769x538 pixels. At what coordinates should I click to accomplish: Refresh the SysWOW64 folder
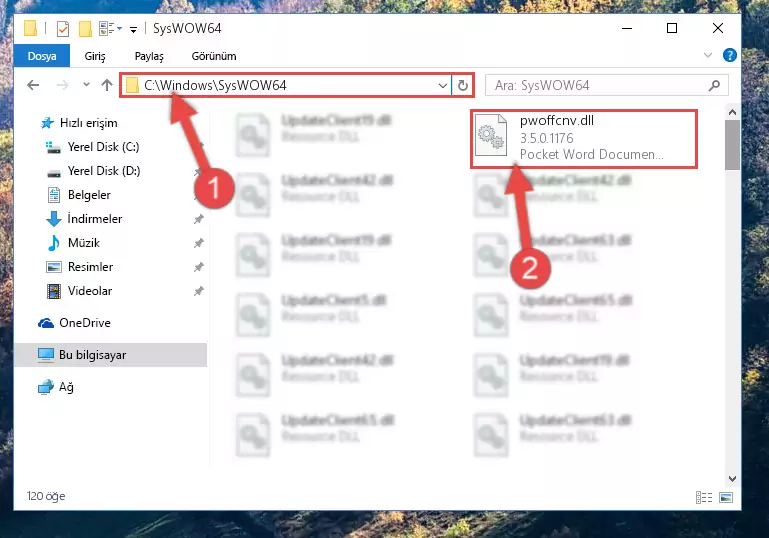(x=462, y=85)
